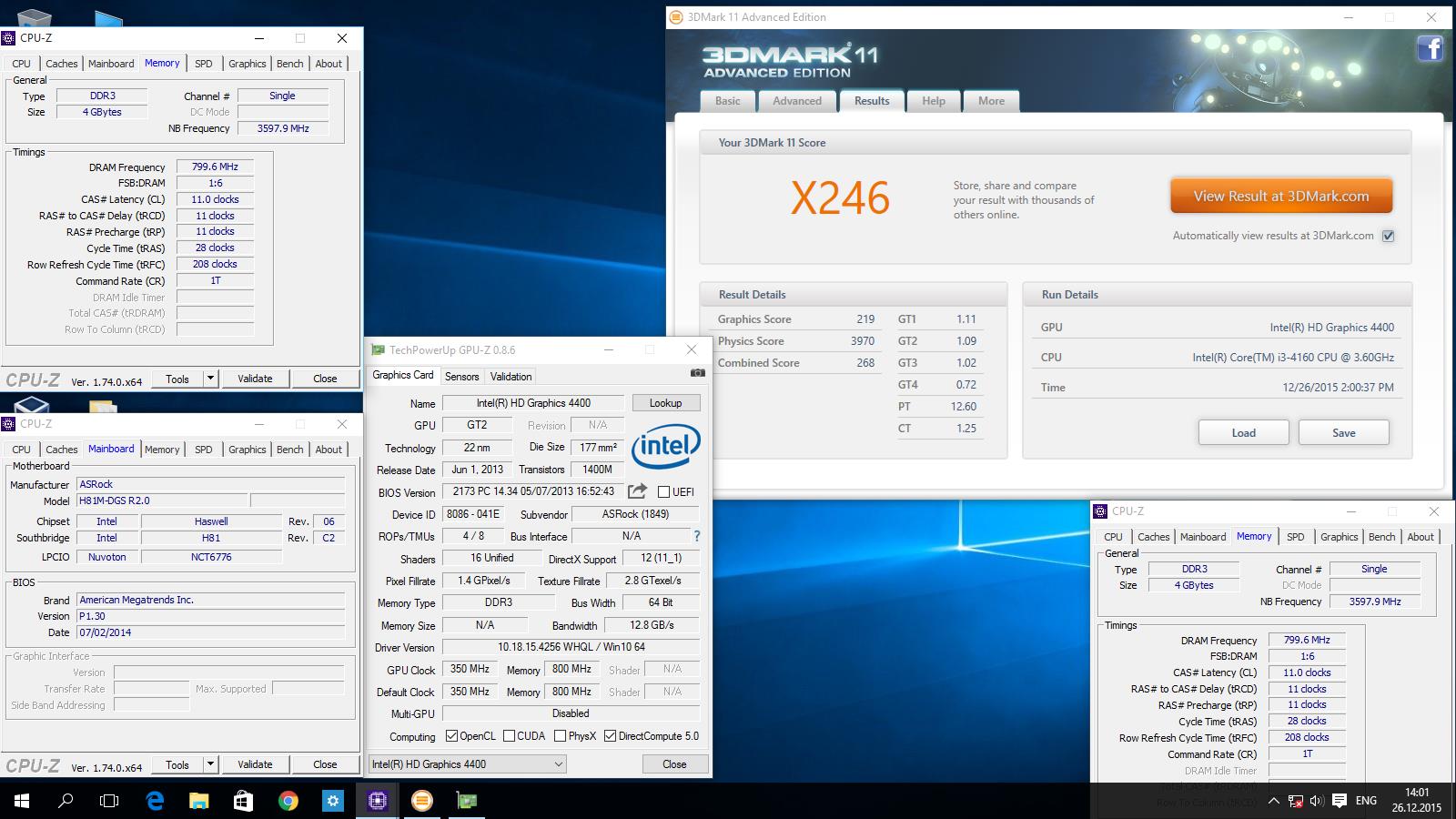
Task: Open Google Chrome from taskbar
Action: [x=288, y=801]
